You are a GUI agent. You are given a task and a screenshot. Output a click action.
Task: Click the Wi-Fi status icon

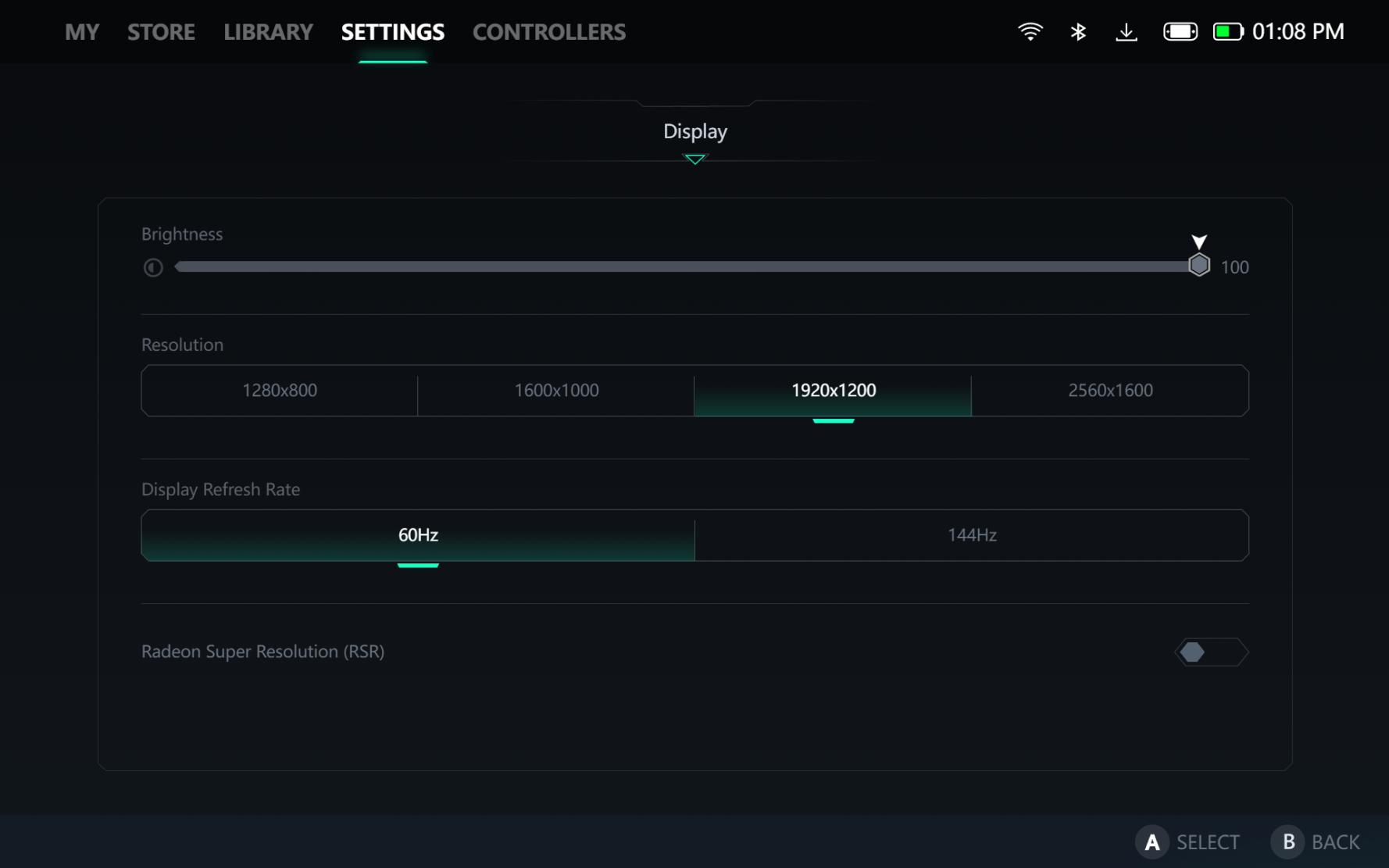(x=1030, y=31)
